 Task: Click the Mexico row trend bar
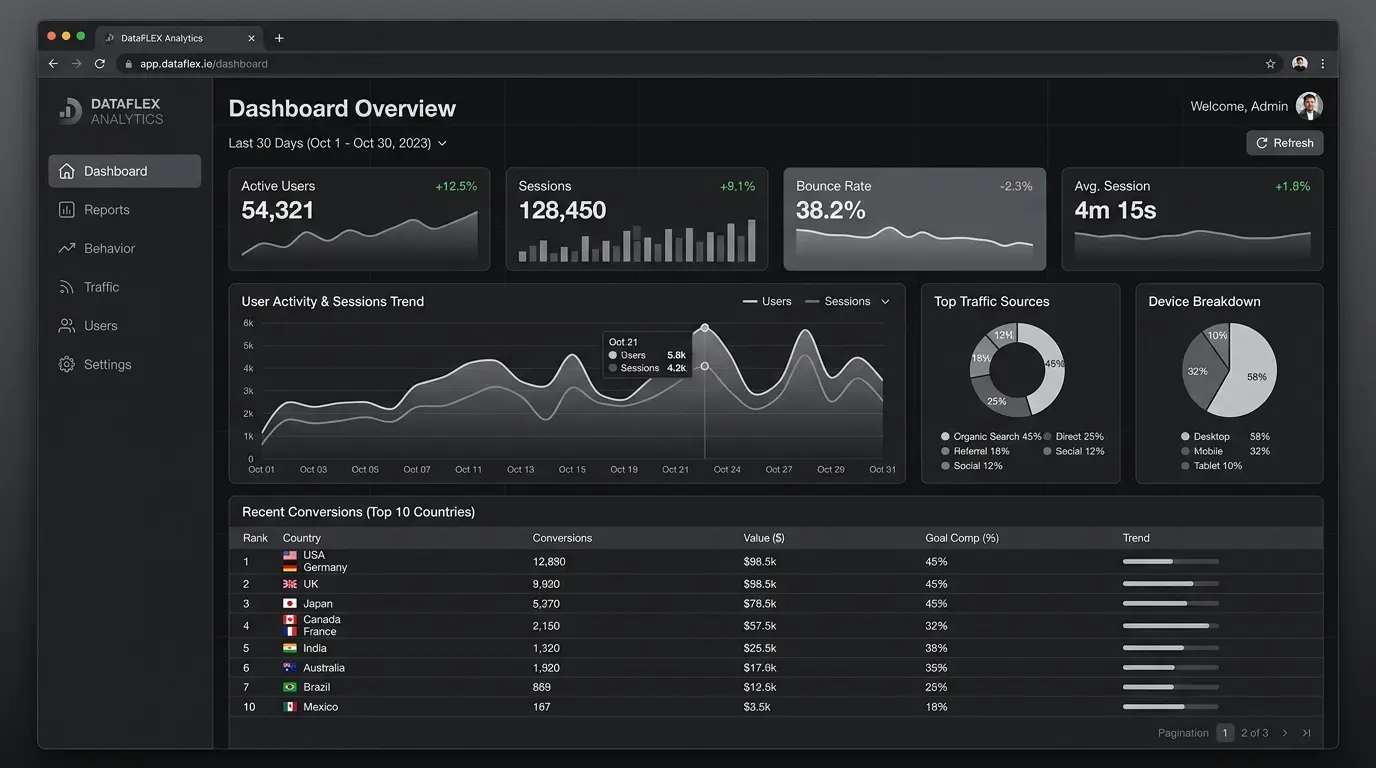coord(1171,707)
